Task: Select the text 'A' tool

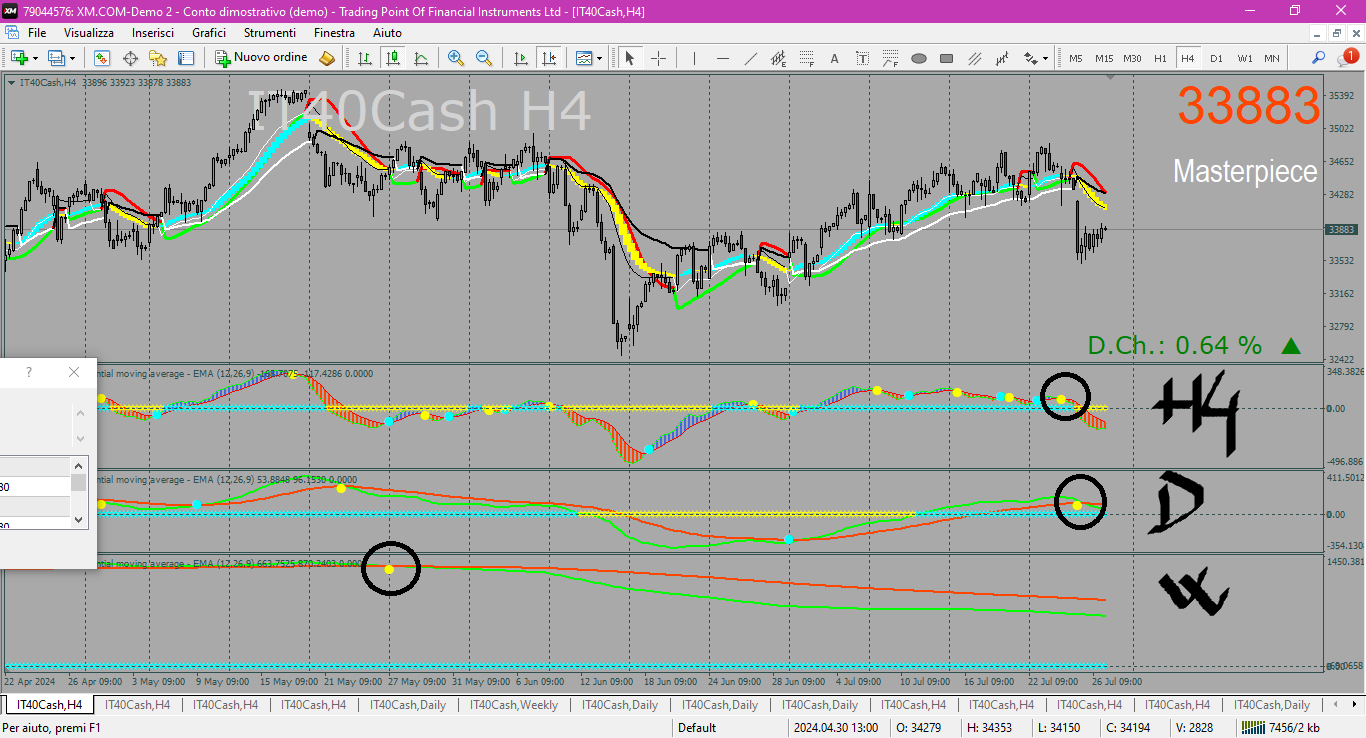Action: [835, 58]
